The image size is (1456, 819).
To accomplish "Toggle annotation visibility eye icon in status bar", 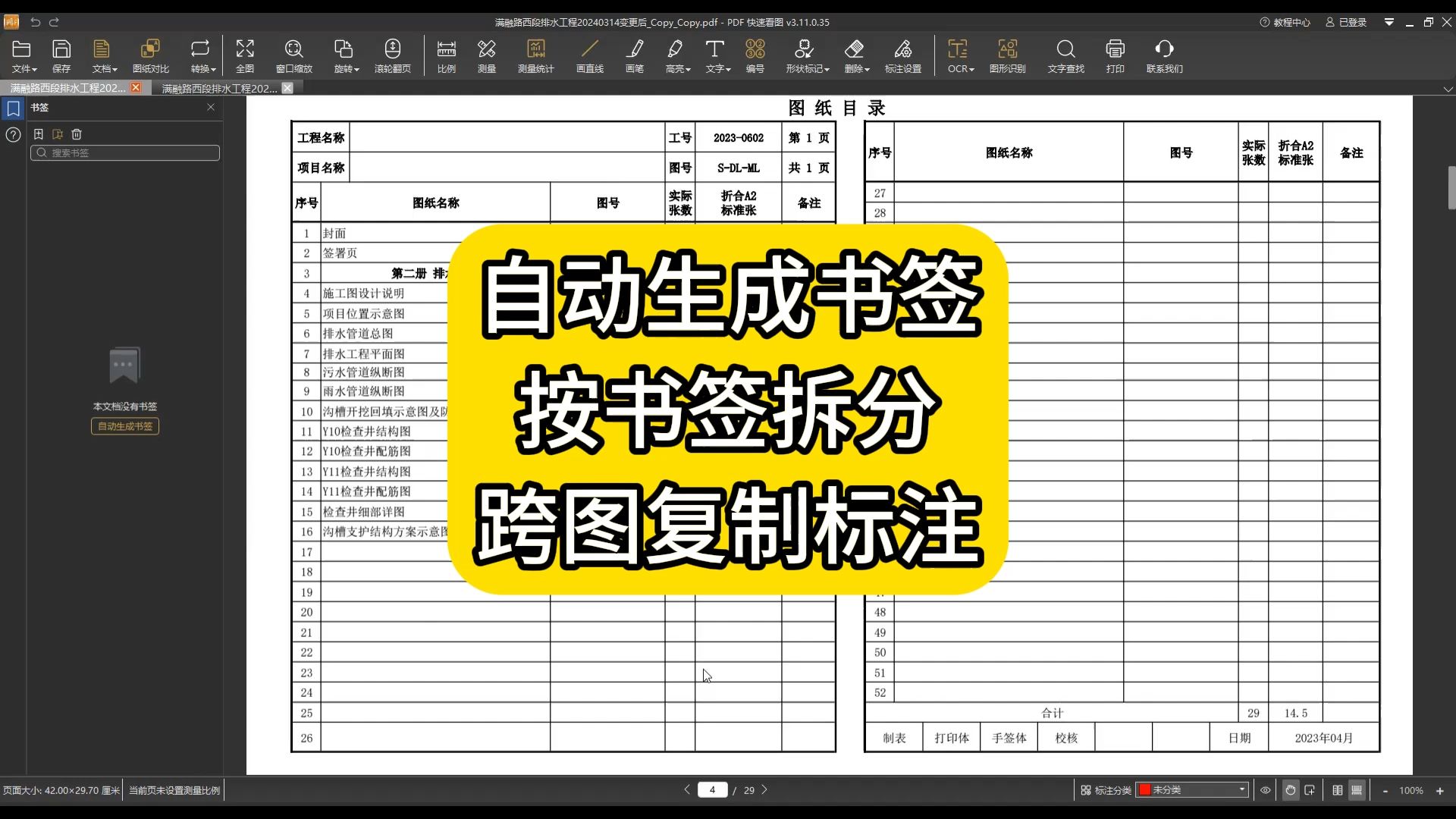I will point(1265,789).
